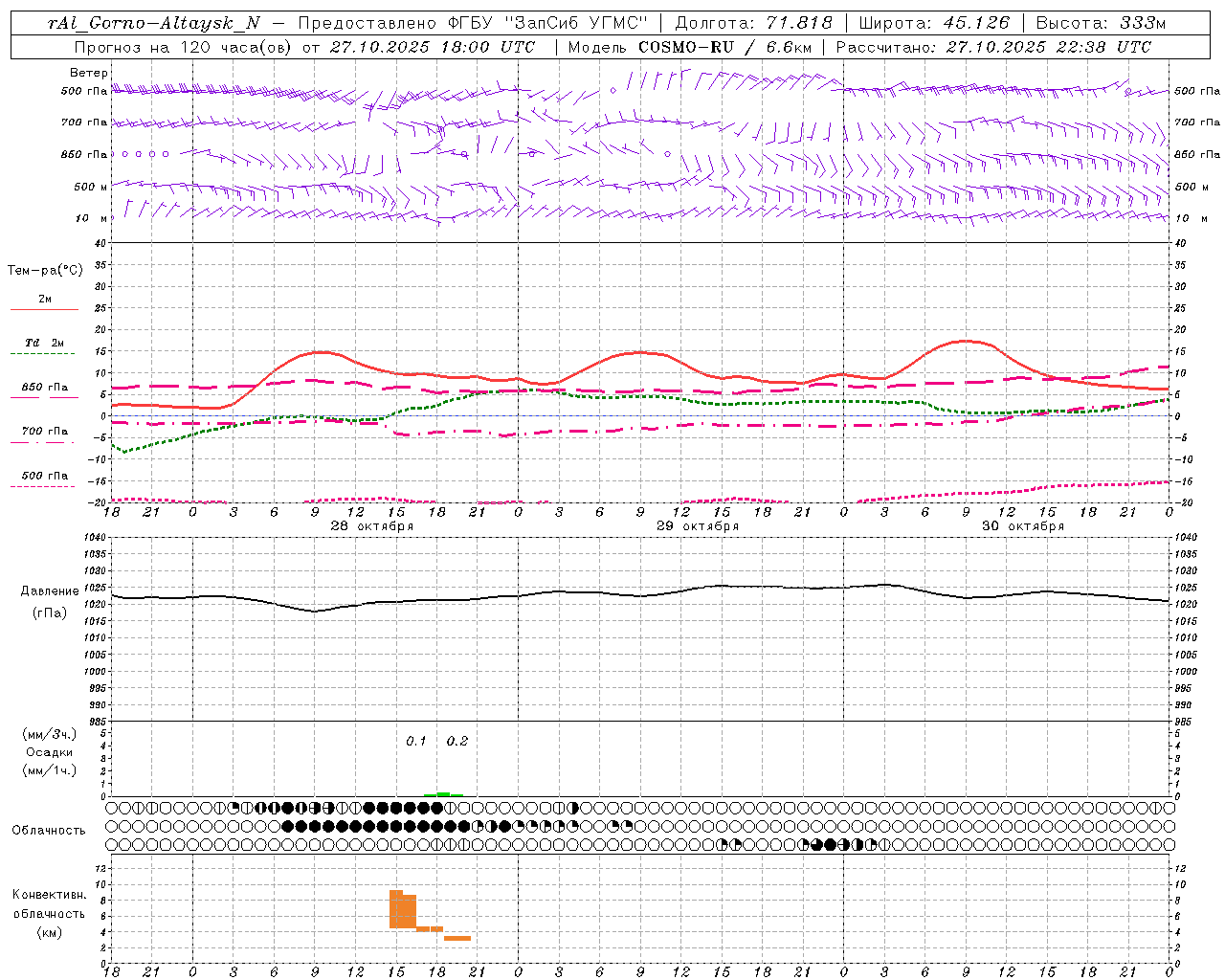
Task: Click the 29 октября date label
Action: 698,526
